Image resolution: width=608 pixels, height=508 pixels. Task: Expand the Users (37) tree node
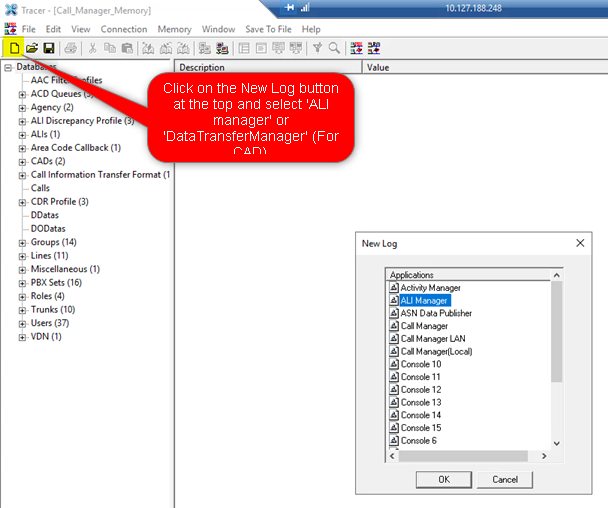[22, 324]
